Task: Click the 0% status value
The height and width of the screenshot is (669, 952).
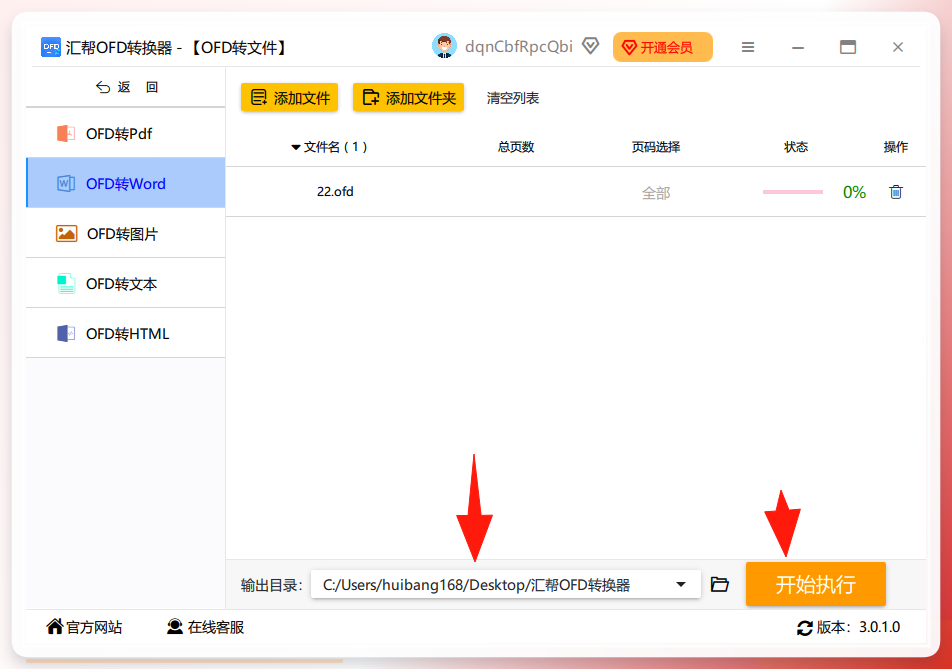Action: coord(854,192)
